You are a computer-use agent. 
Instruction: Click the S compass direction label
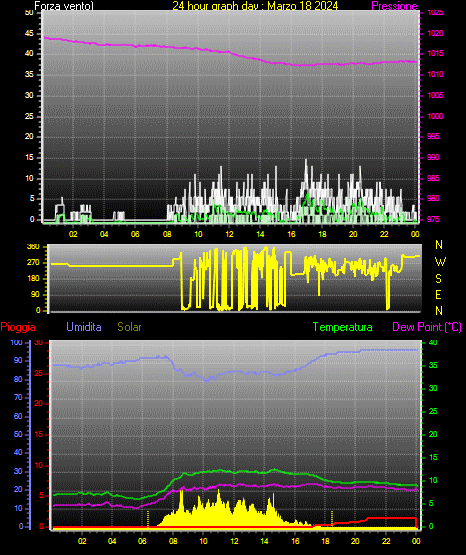coord(438,279)
